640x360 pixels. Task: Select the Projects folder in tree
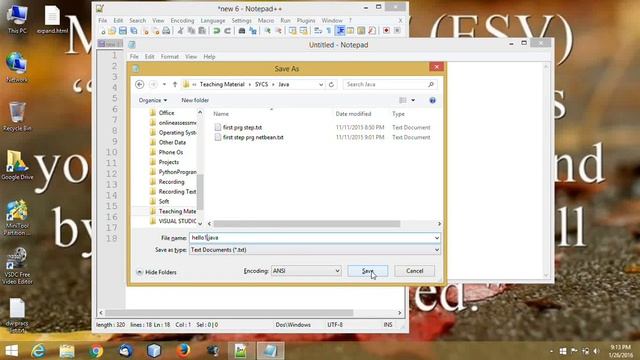169,162
